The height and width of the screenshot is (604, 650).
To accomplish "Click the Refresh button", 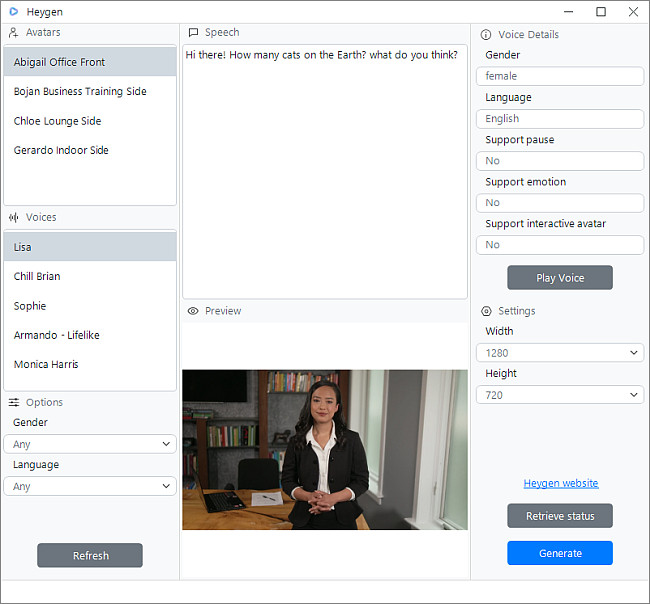I will [x=90, y=555].
